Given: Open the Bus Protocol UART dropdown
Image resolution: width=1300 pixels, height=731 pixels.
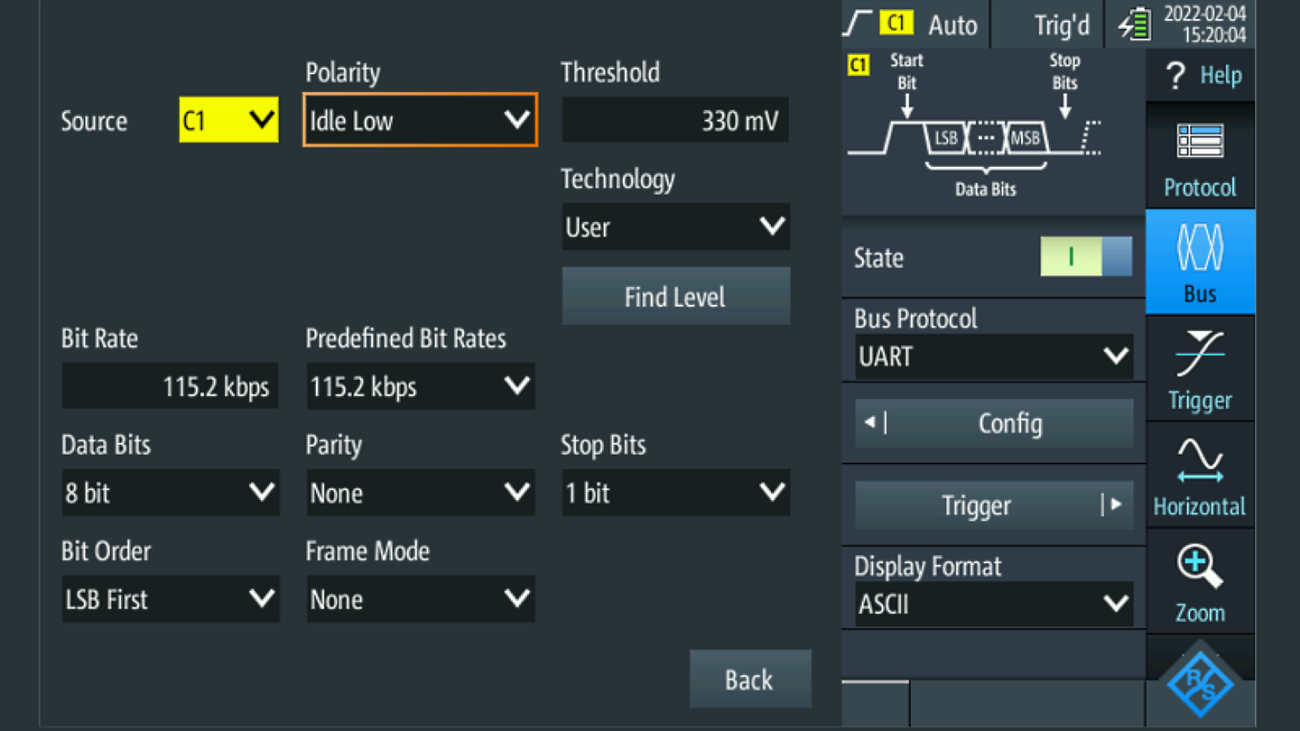Looking at the screenshot, I should [x=993, y=357].
